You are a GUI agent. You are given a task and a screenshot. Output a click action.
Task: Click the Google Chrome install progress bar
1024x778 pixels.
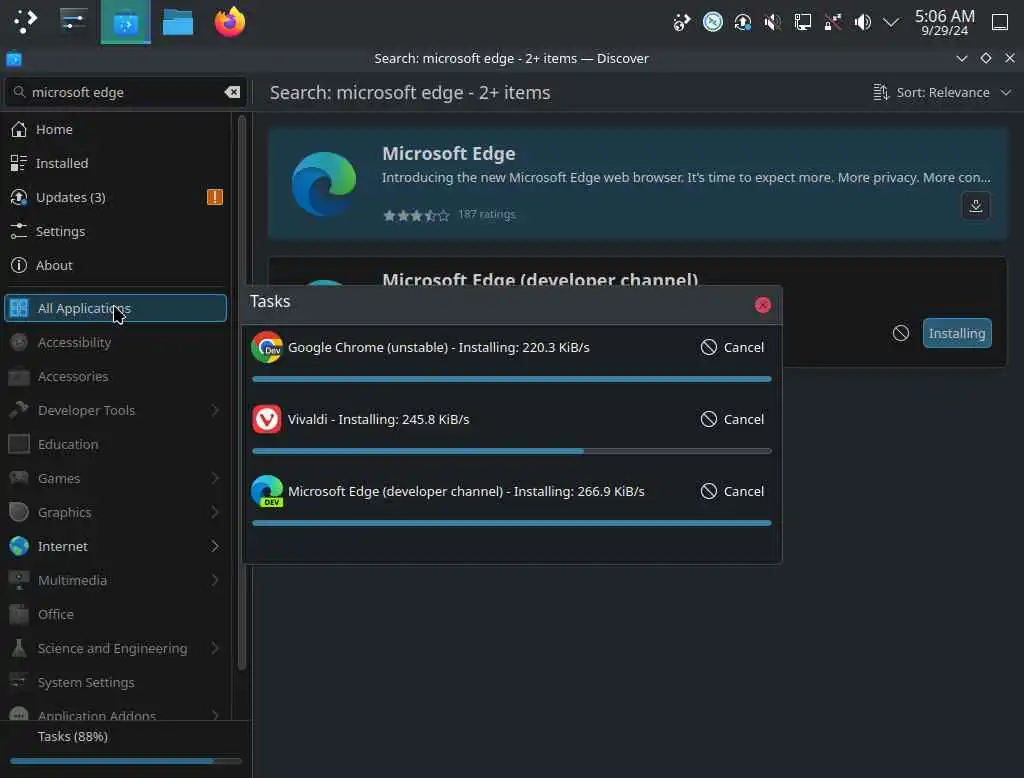pos(511,379)
